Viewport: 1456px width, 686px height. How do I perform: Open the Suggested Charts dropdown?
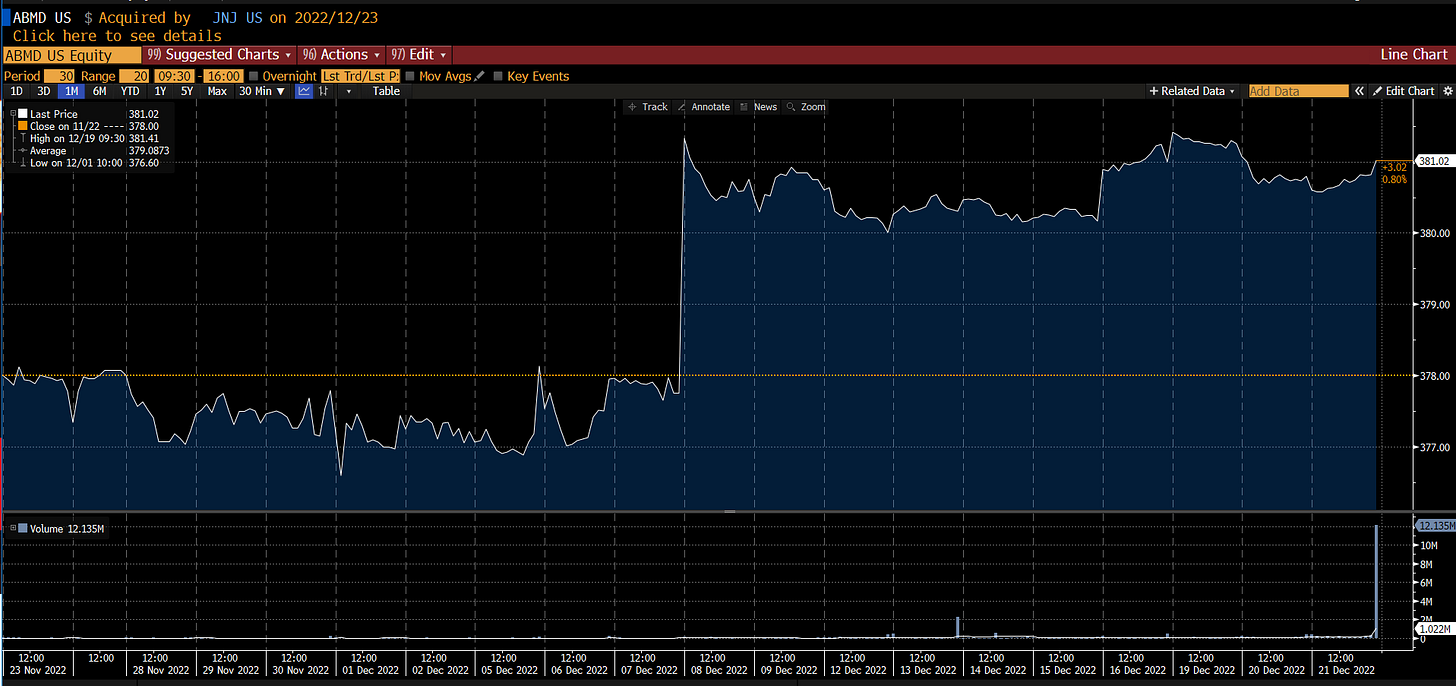tap(218, 54)
